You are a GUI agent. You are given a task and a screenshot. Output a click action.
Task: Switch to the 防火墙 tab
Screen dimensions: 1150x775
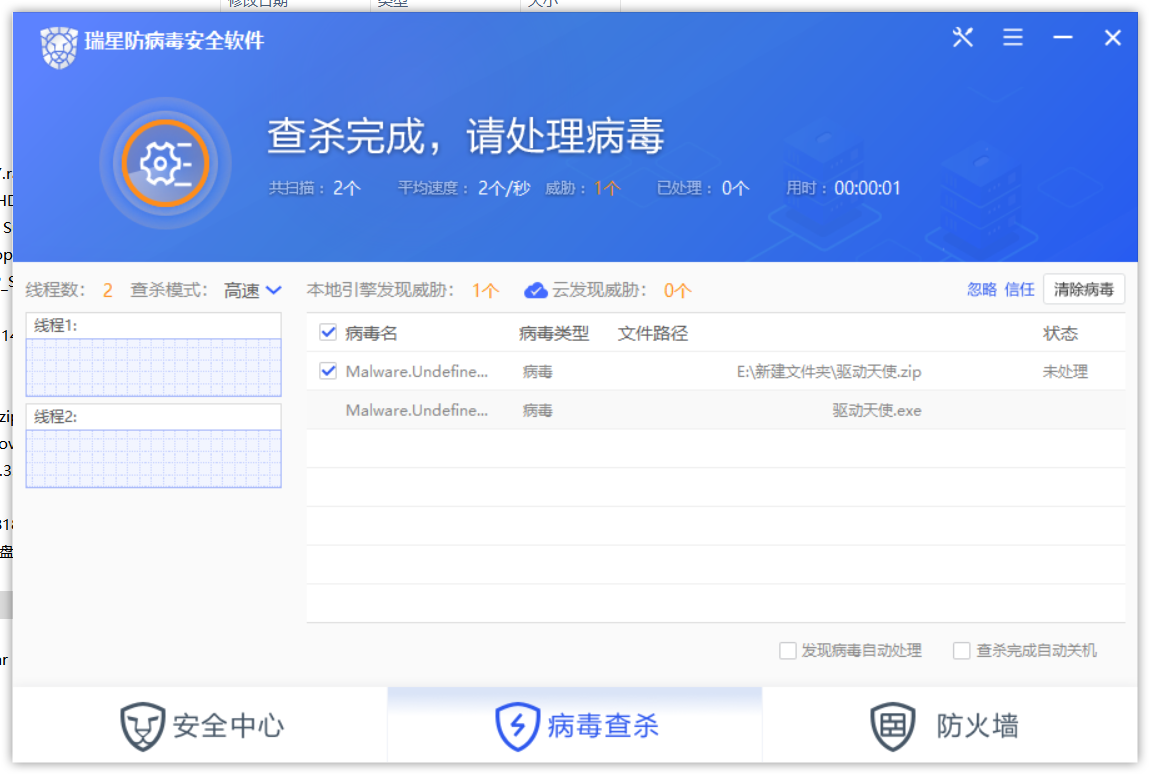(950, 726)
